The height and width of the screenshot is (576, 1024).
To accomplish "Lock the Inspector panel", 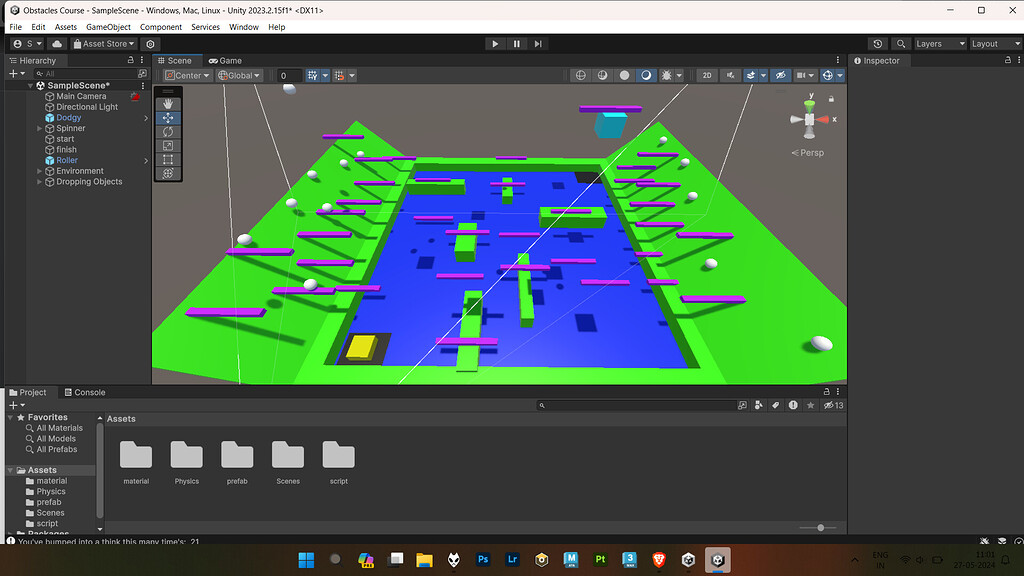I will [x=1008, y=60].
